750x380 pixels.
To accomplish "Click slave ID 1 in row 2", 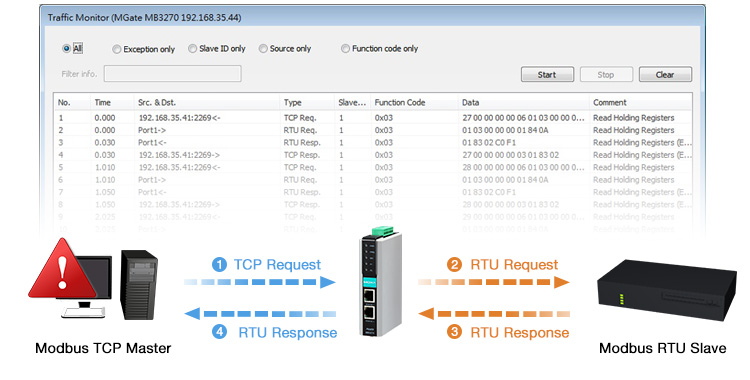I will tap(341, 130).
